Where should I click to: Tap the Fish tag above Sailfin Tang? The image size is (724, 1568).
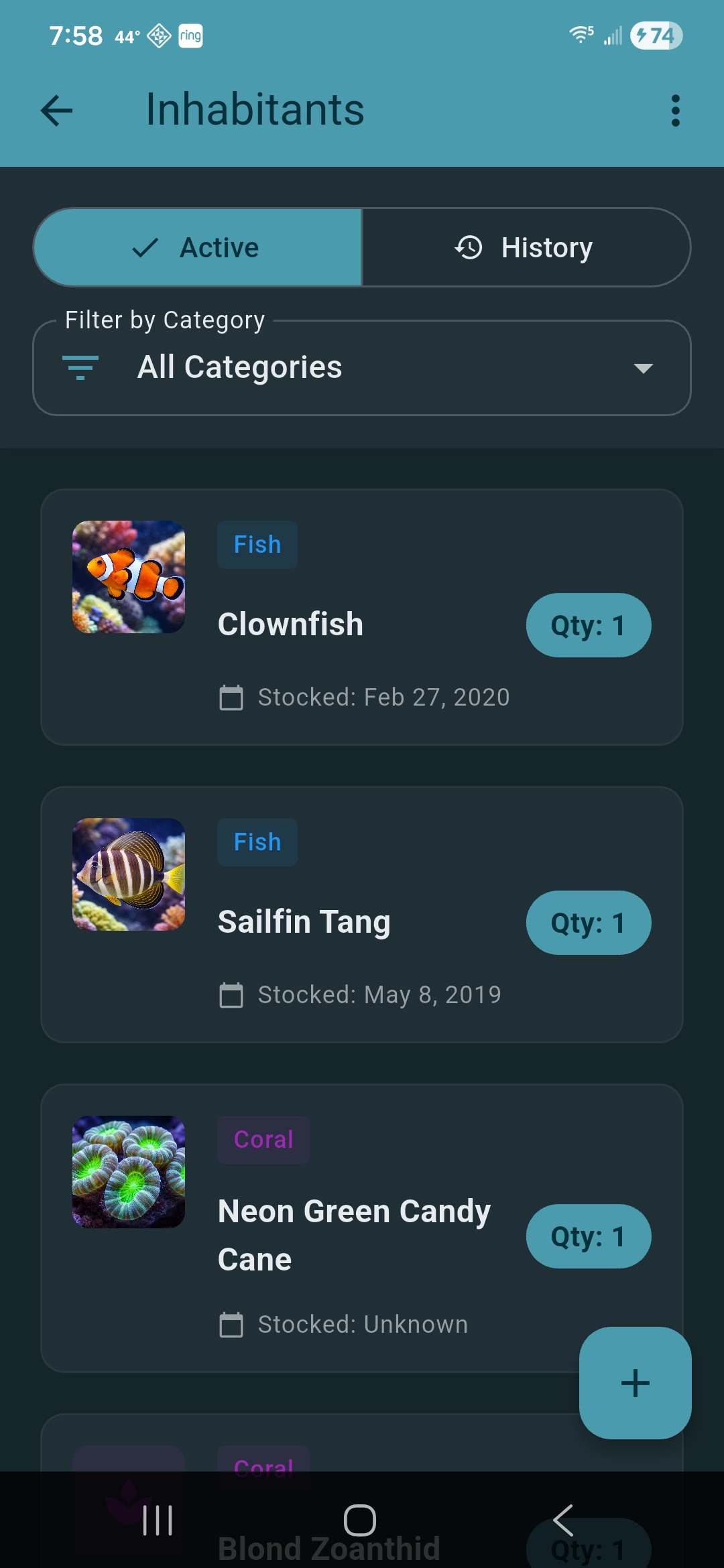point(257,842)
